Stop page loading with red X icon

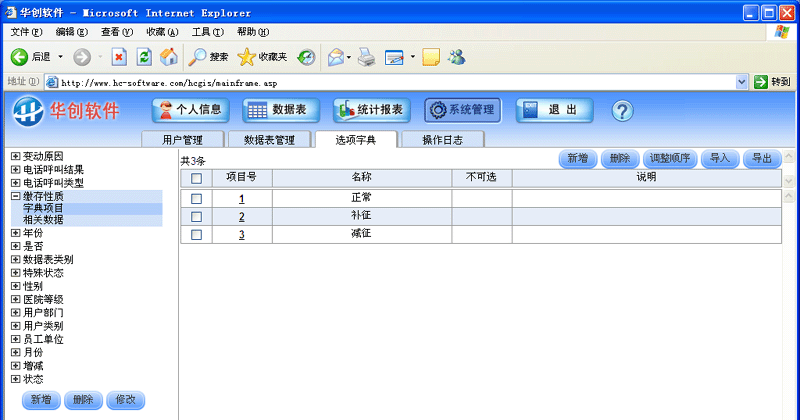tap(119, 57)
